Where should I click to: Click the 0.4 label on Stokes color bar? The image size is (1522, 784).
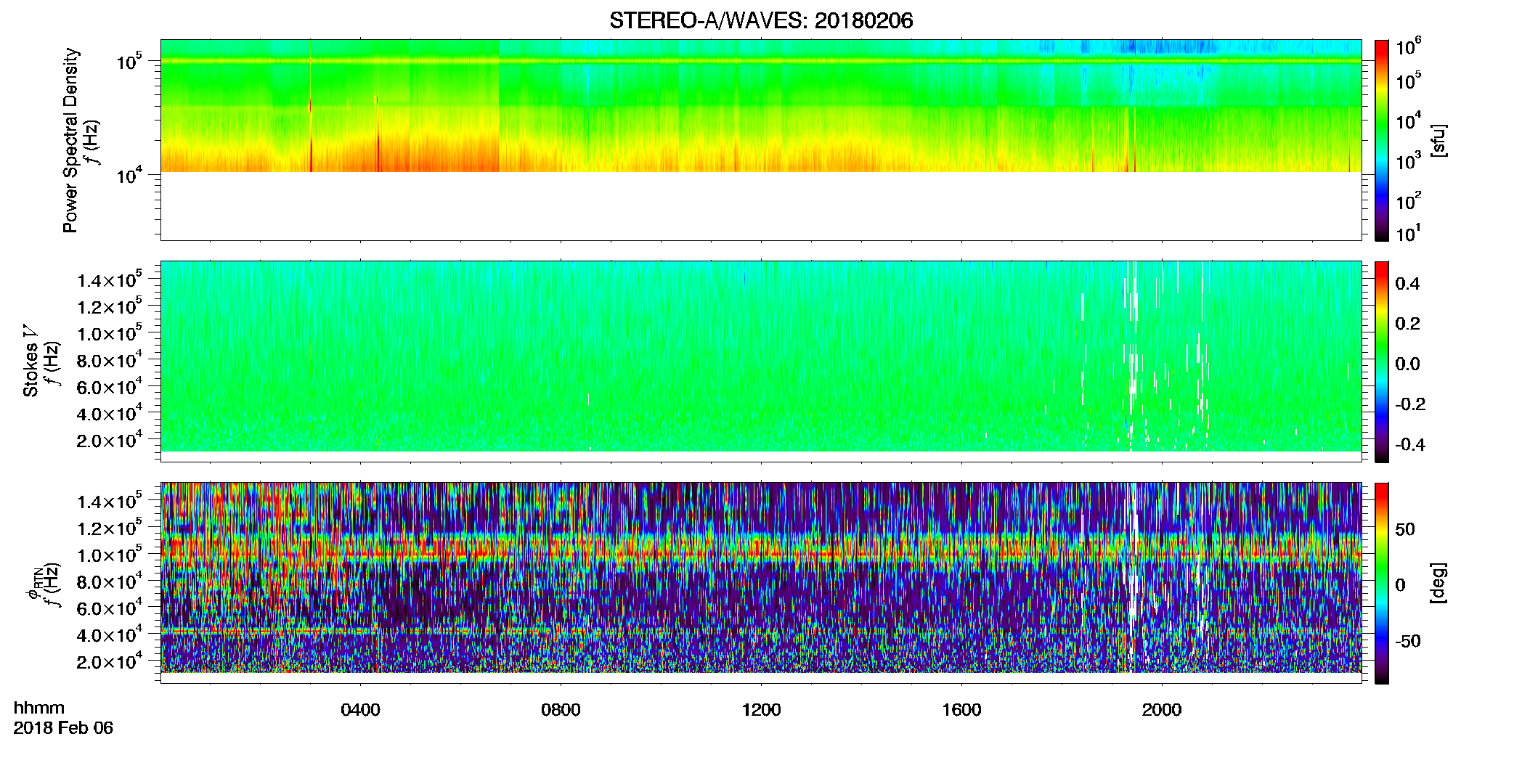click(1407, 284)
